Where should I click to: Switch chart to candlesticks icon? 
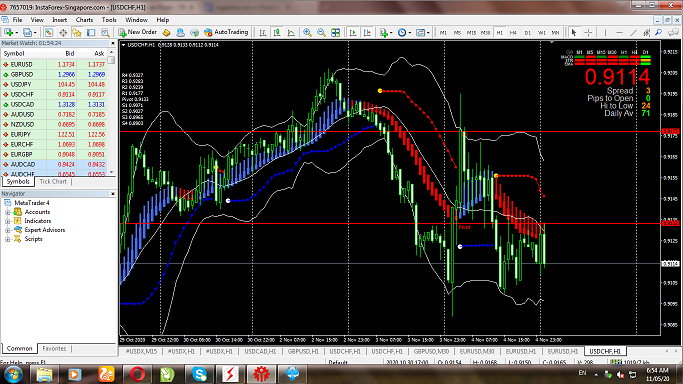point(277,32)
